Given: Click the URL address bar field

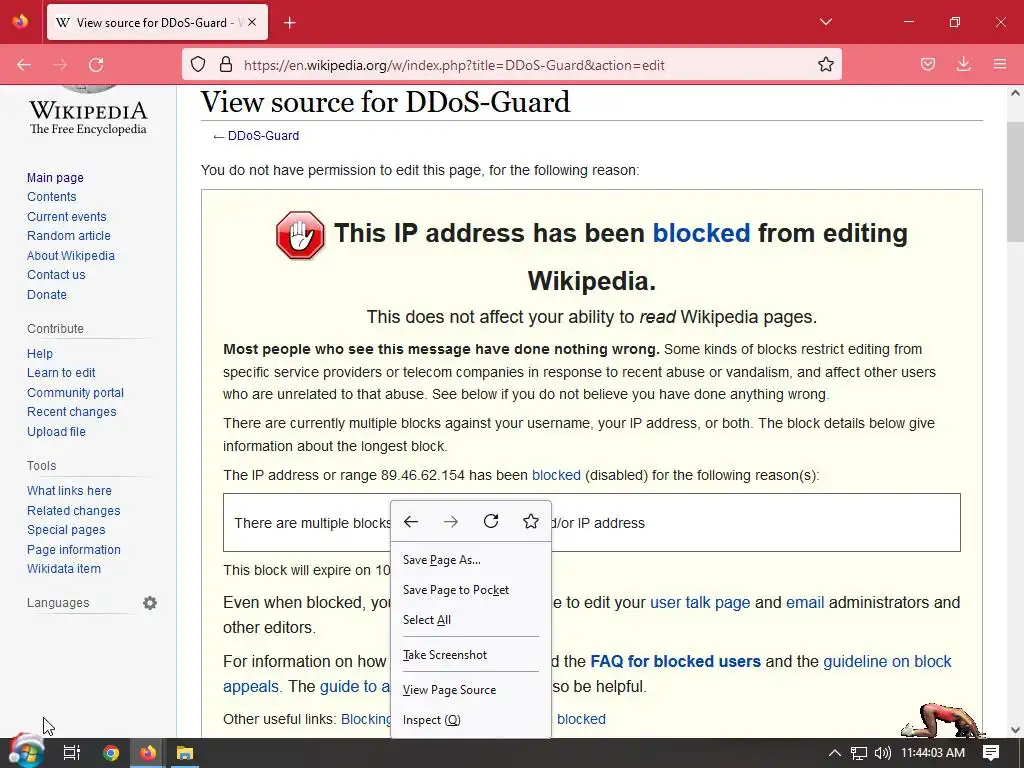Looking at the screenshot, I should click(511, 65).
